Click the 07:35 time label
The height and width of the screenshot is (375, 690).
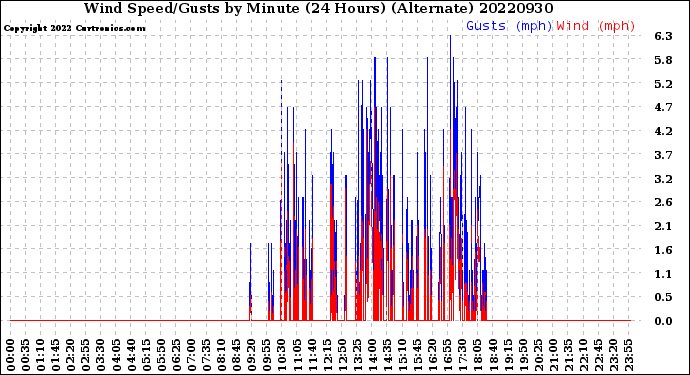tap(206, 355)
